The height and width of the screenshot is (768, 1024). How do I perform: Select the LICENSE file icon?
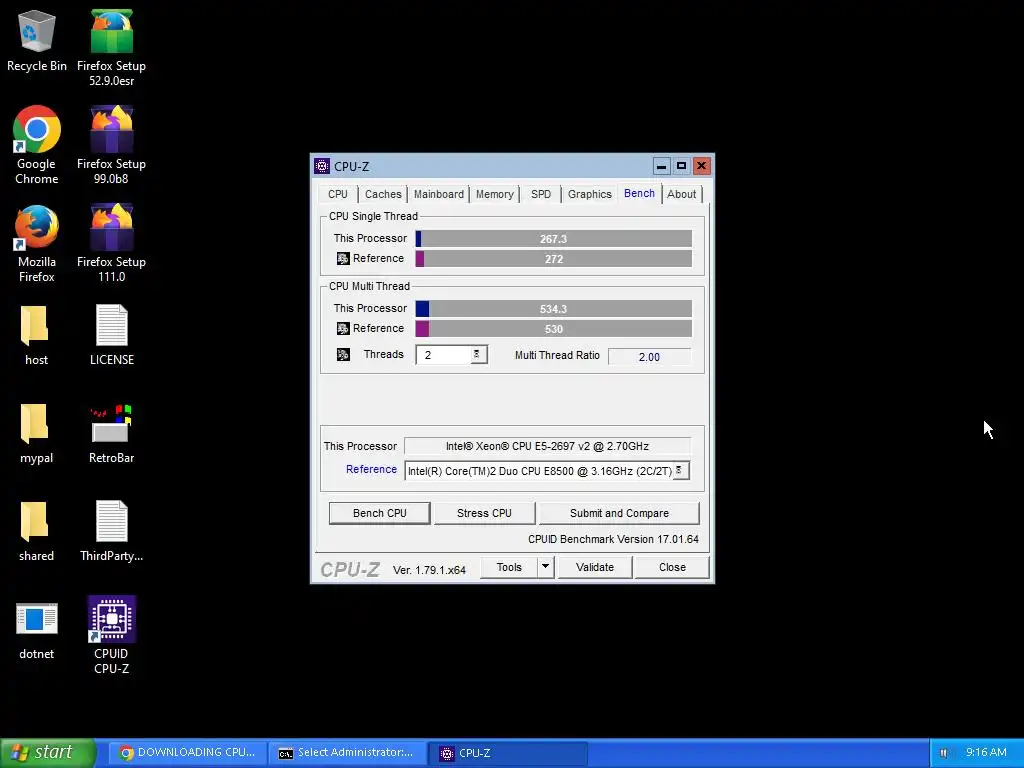click(x=112, y=335)
